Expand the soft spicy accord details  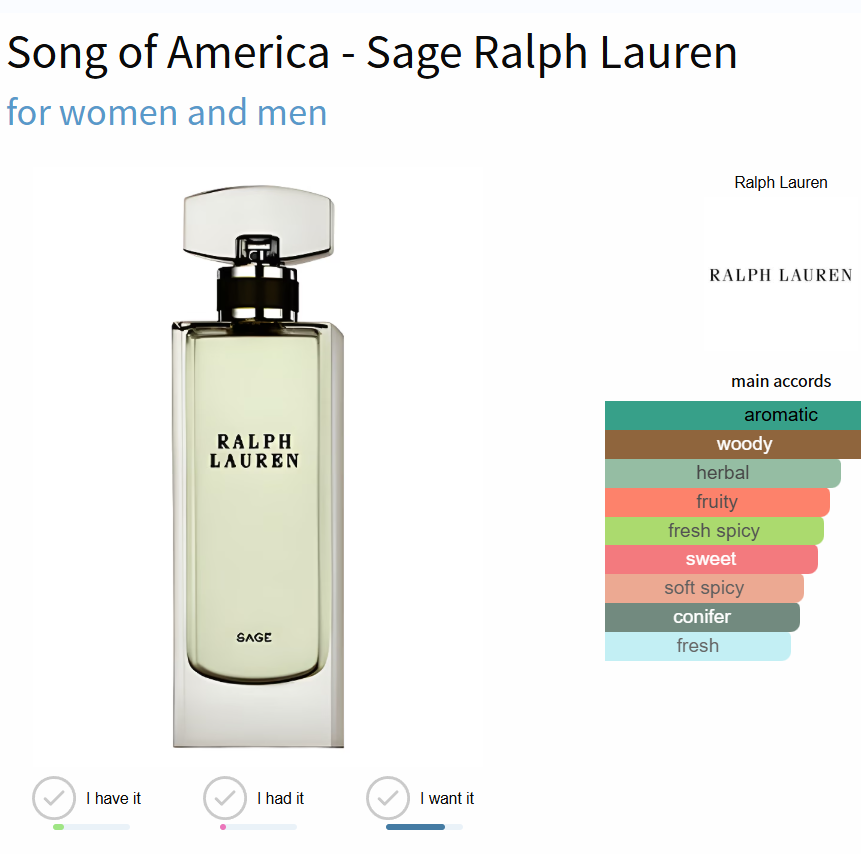click(704, 588)
